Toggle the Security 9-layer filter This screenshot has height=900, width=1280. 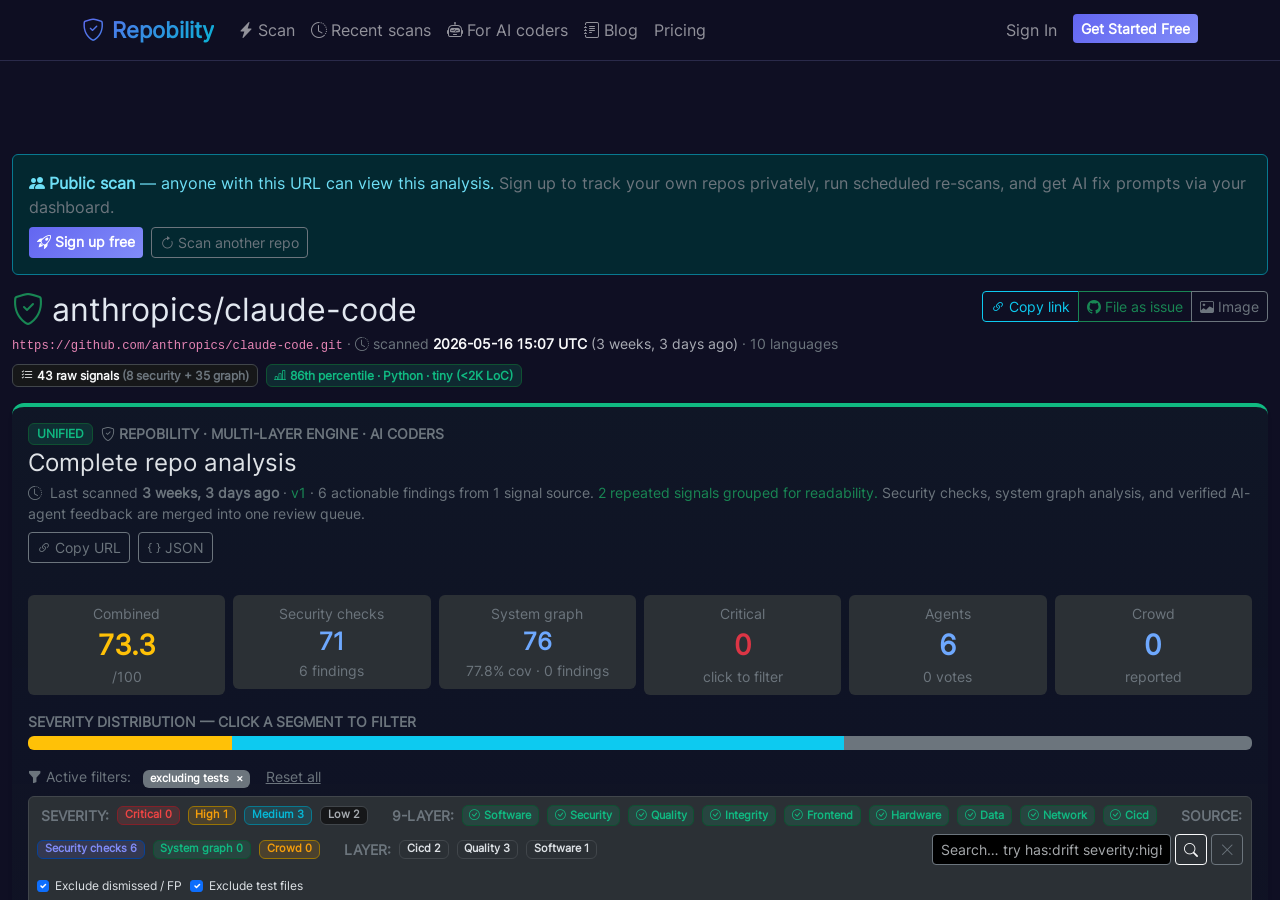584,815
